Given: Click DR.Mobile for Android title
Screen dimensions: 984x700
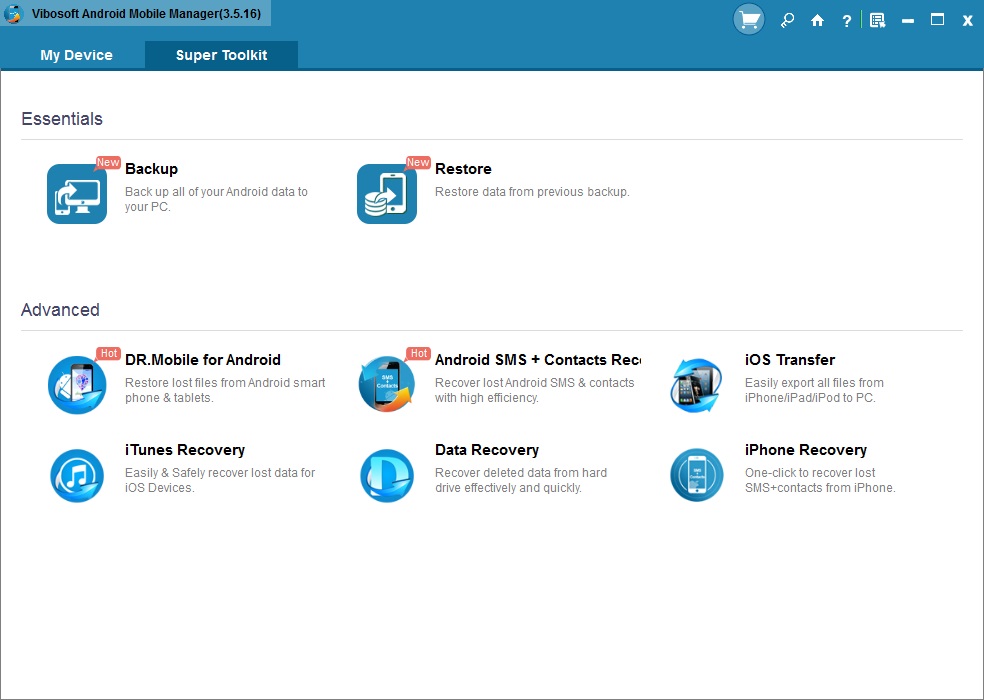Looking at the screenshot, I should (x=203, y=360).
